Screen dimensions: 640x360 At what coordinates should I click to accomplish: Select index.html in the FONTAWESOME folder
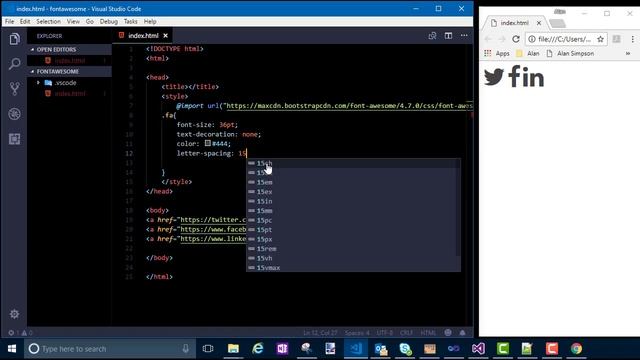69,93
